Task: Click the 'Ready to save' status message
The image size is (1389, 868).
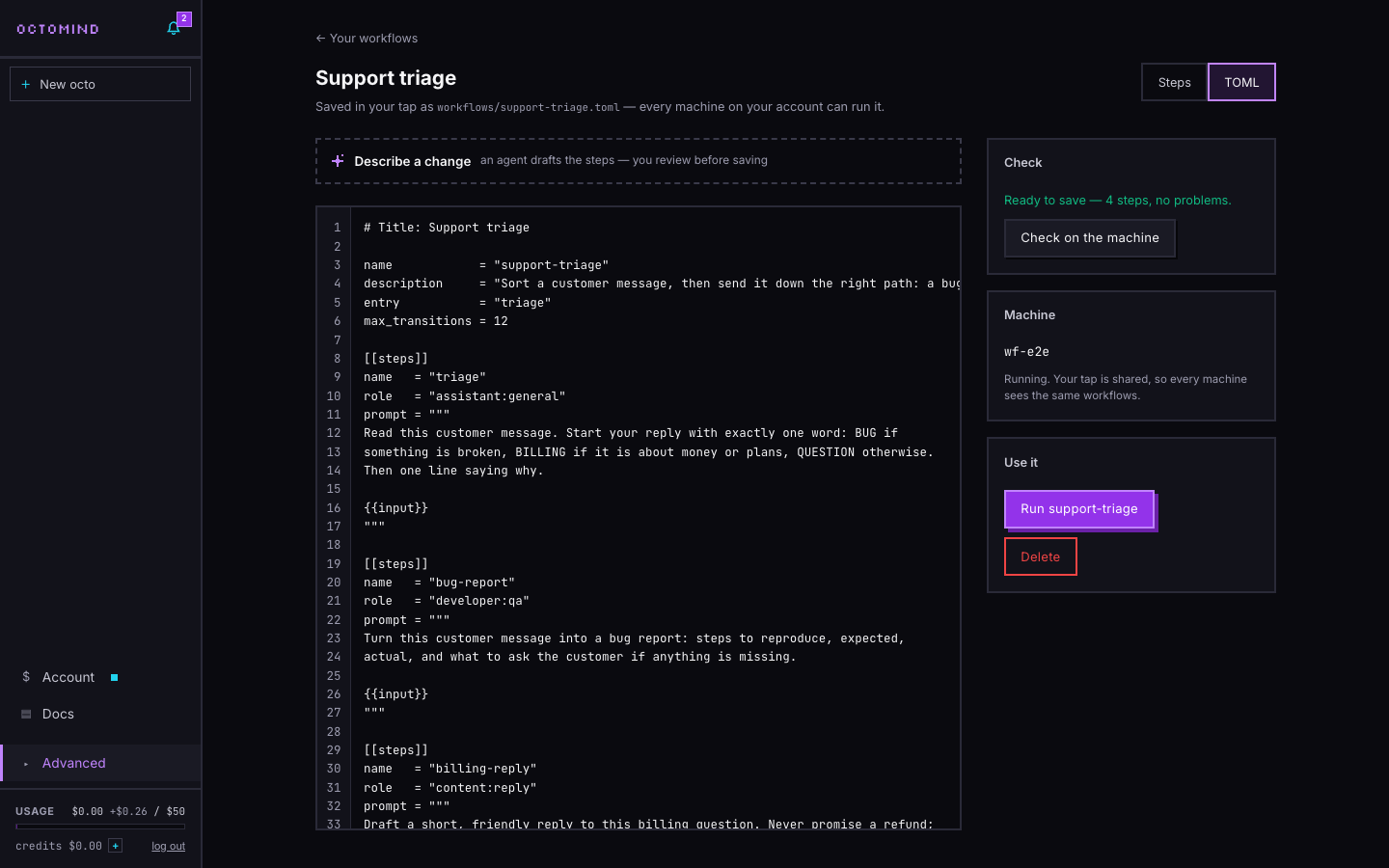Action: pyautogui.click(x=1117, y=201)
